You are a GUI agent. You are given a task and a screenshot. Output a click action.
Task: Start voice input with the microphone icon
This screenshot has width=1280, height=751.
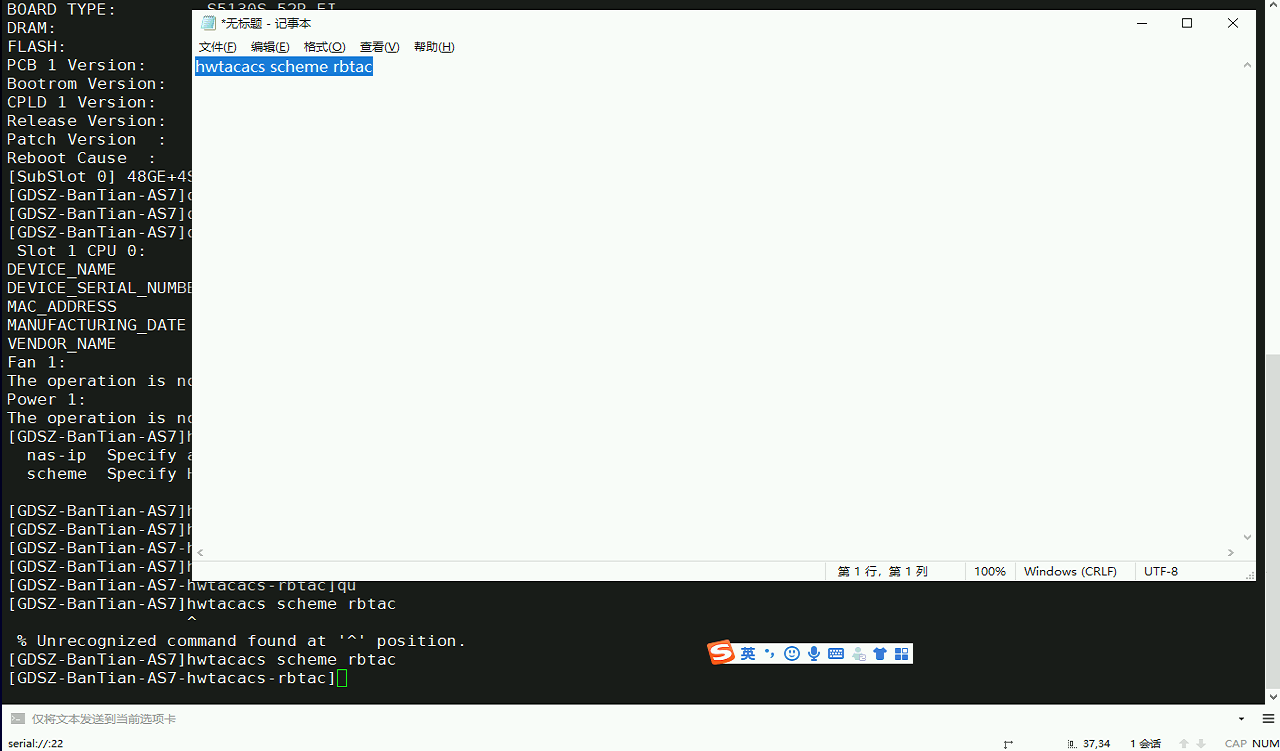pyautogui.click(x=814, y=654)
